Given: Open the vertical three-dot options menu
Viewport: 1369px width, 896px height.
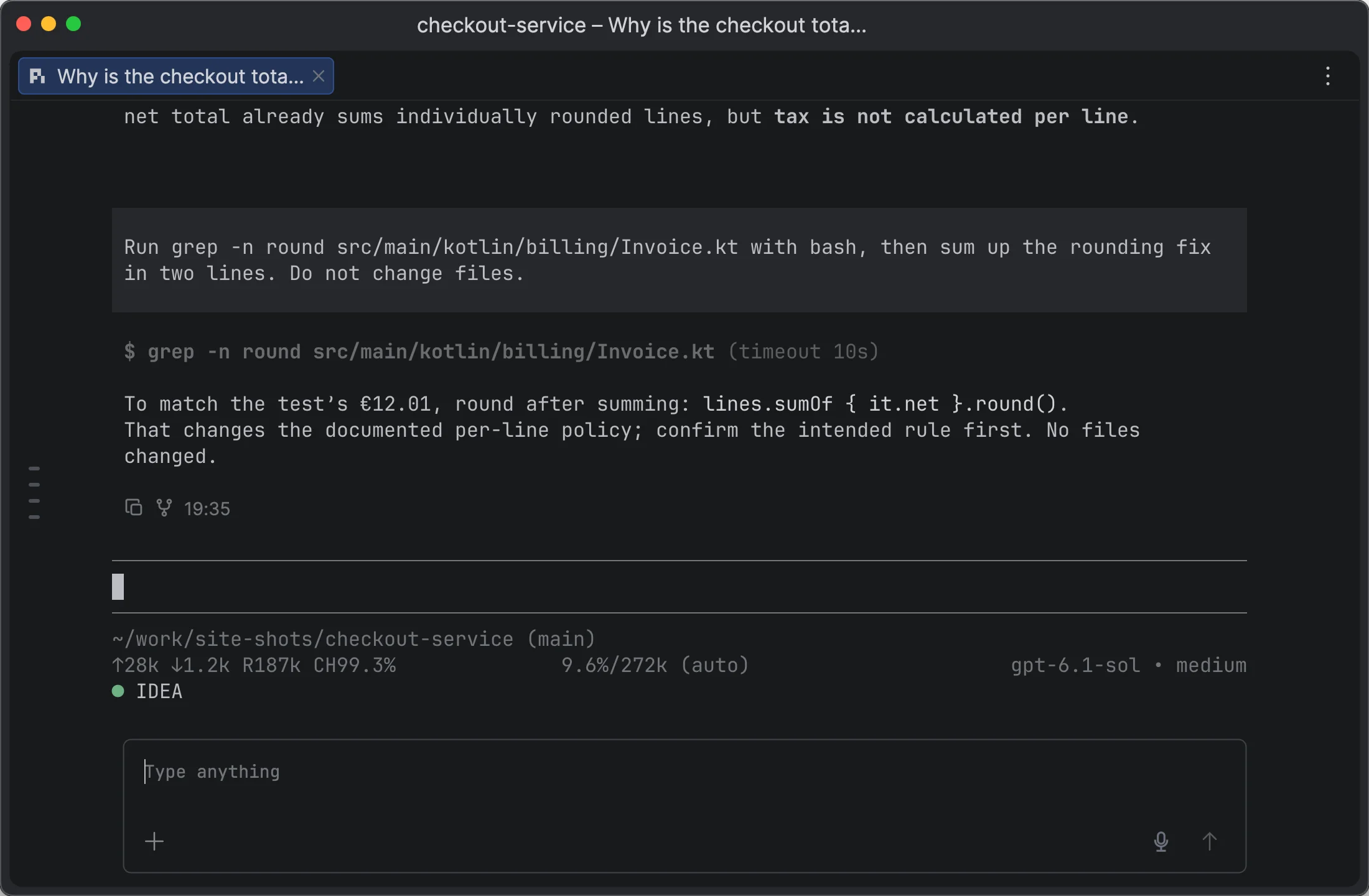Looking at the screenshot, I should click(x=1327, y=76).
